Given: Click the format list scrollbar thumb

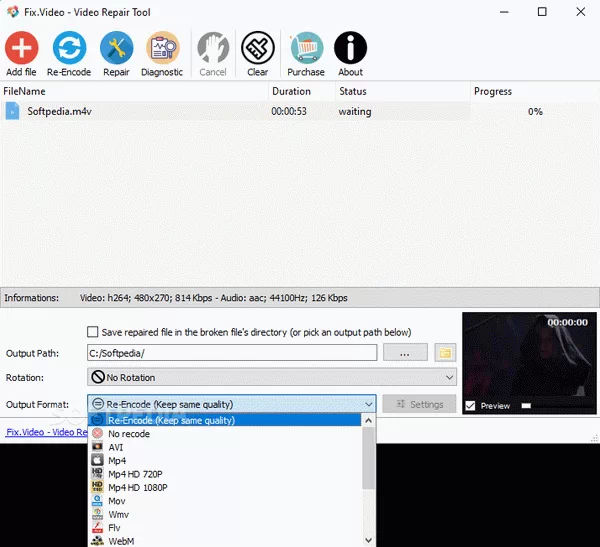Looking at the screenshot, I should click(x=368, y=458).
